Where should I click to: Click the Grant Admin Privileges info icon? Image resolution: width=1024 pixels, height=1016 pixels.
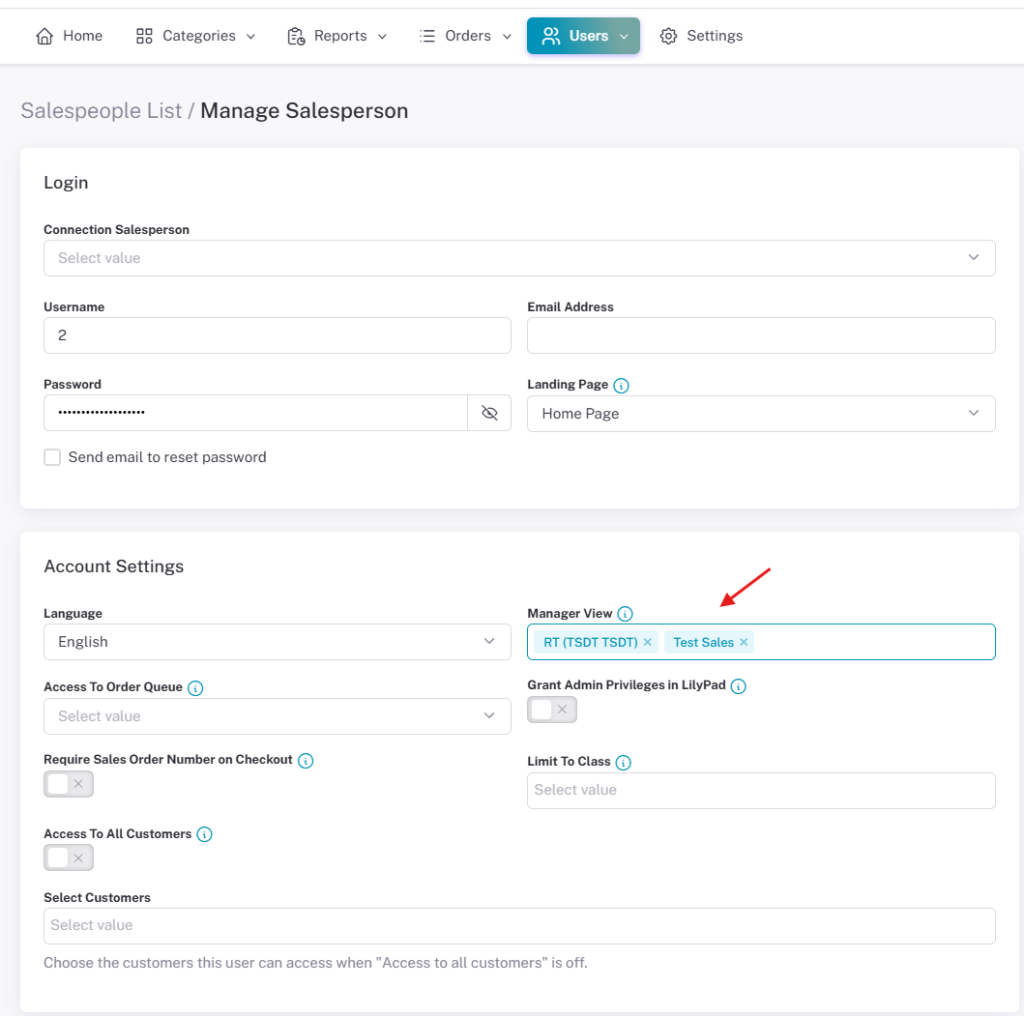739,686
